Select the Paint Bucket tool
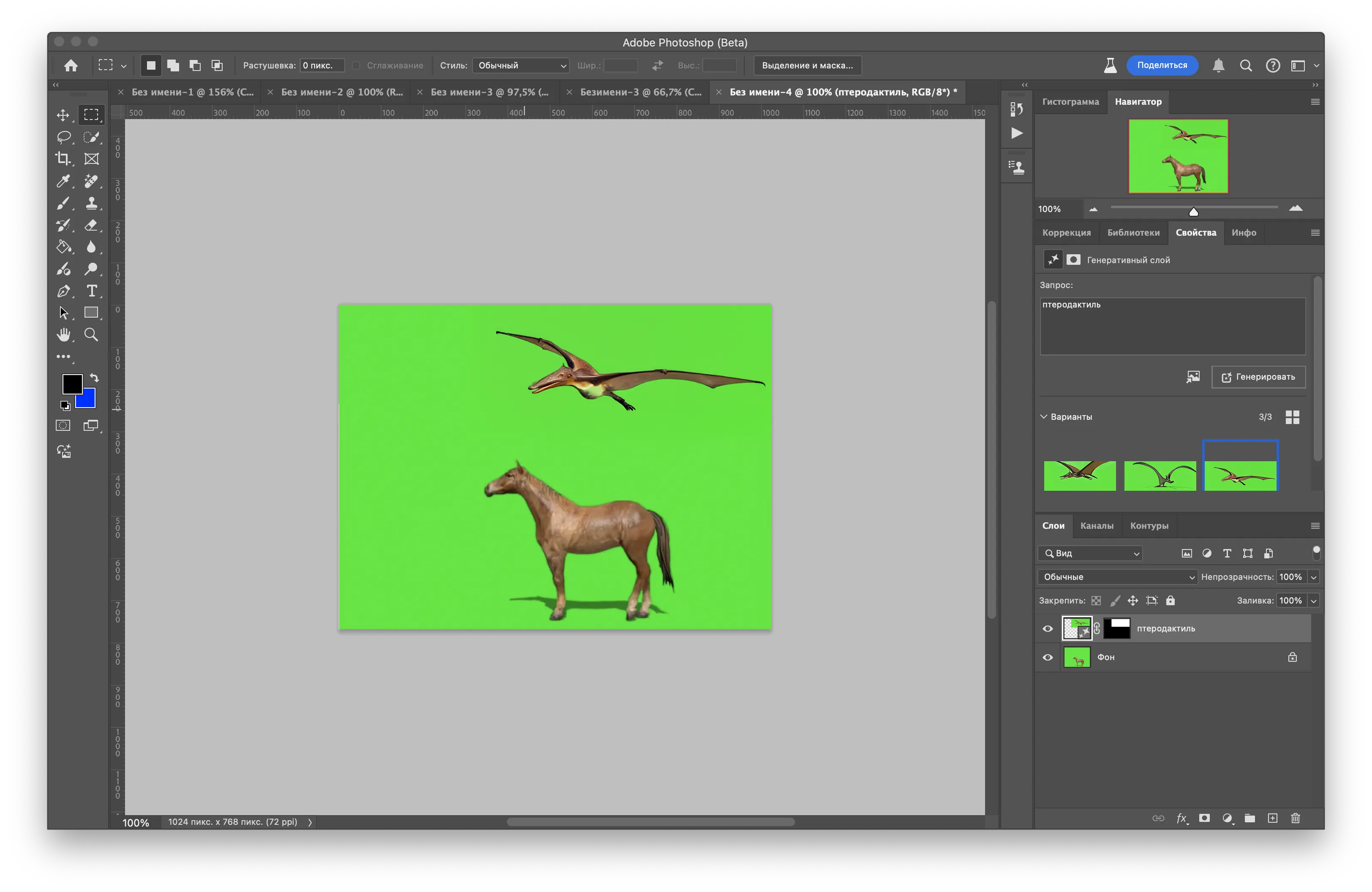1372x892 pixels. click(x=63, y=247)
